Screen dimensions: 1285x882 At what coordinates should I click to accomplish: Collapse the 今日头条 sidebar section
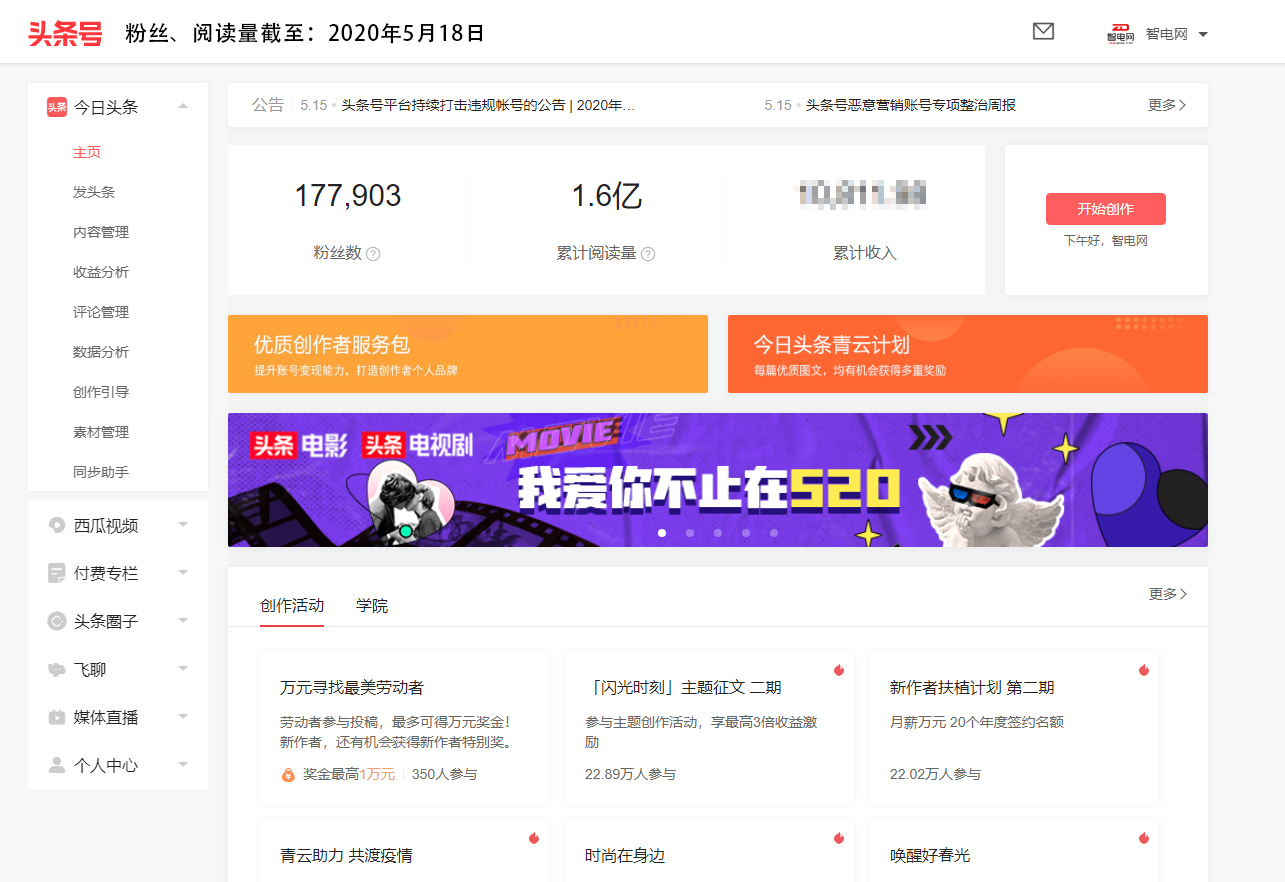(183, 106)
